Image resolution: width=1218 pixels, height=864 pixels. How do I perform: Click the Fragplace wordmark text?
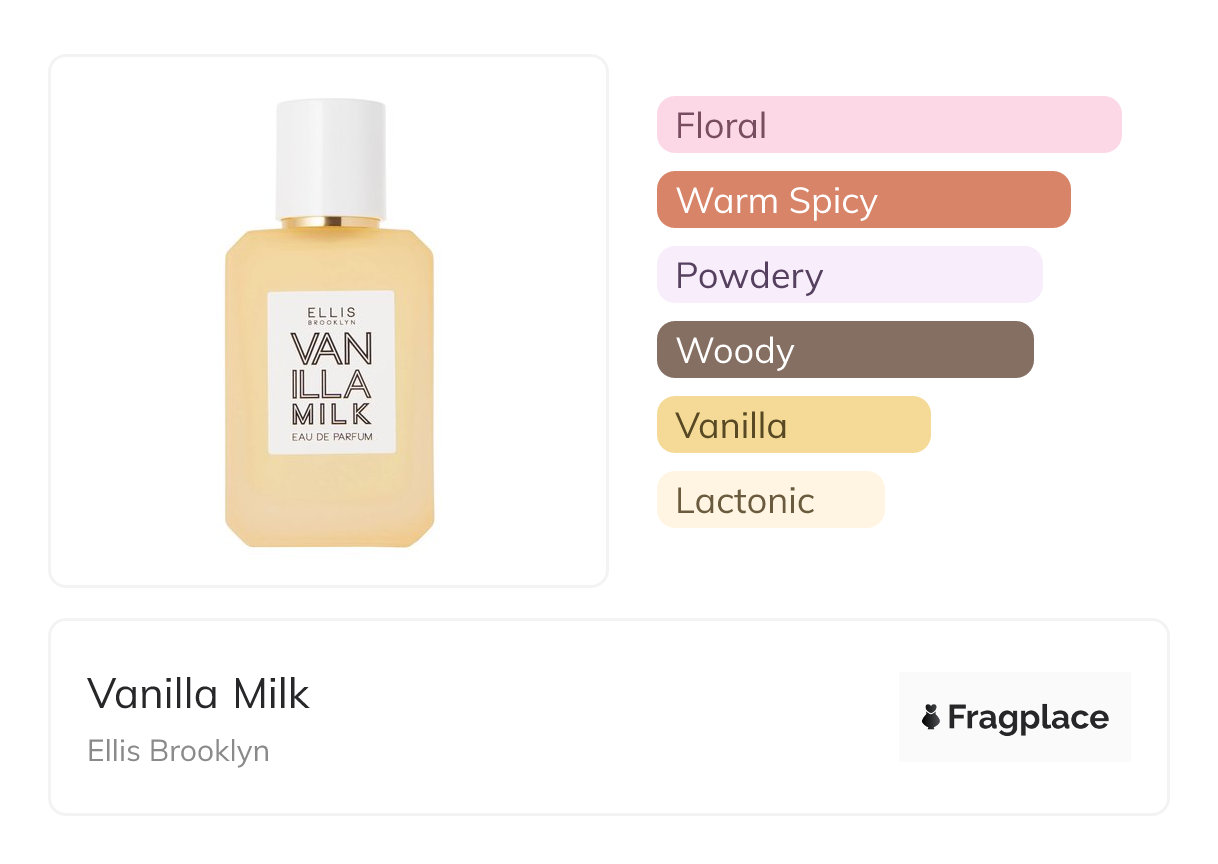tap(1028, 717)
